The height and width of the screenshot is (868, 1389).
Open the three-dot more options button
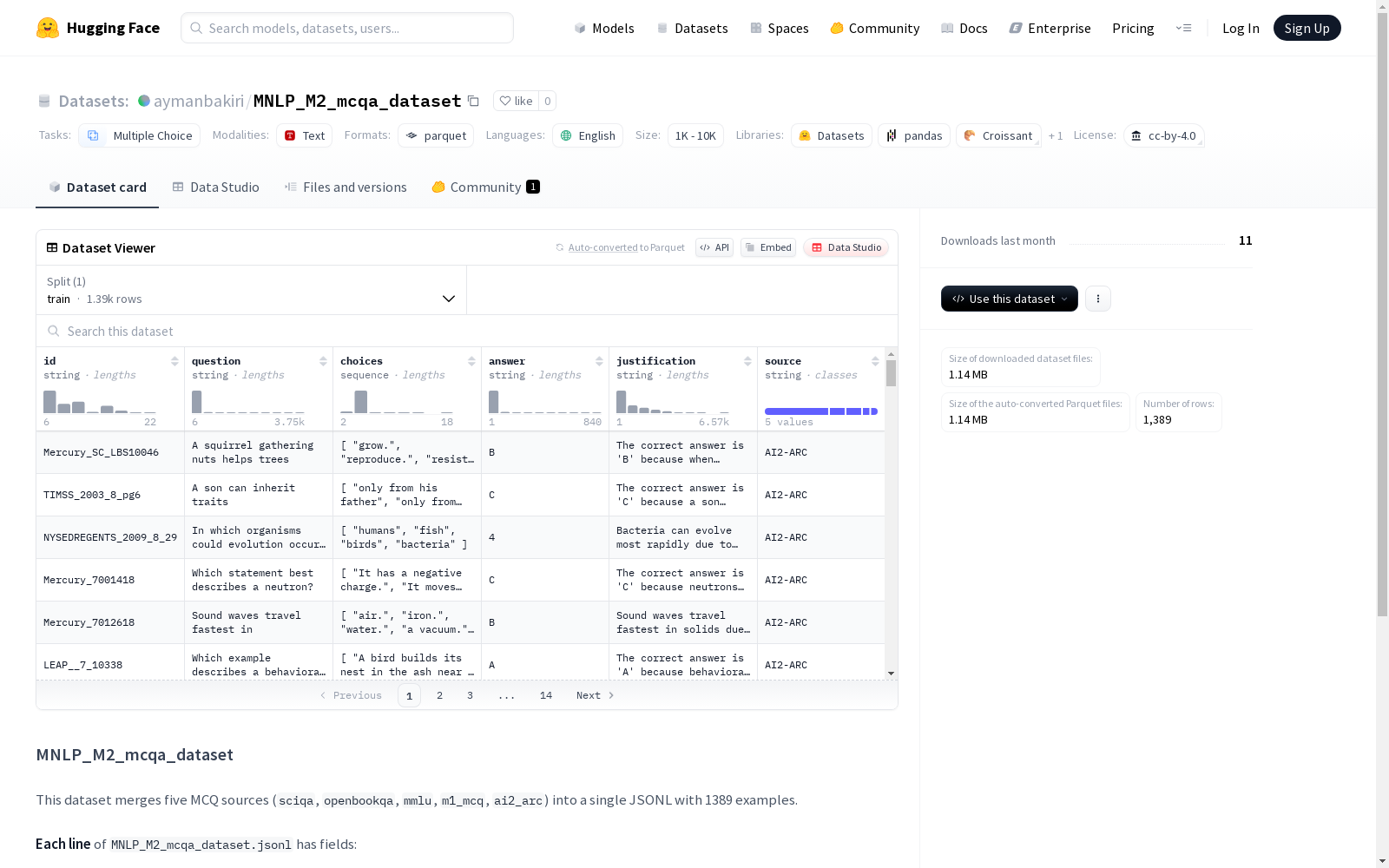click(1098, 299)
